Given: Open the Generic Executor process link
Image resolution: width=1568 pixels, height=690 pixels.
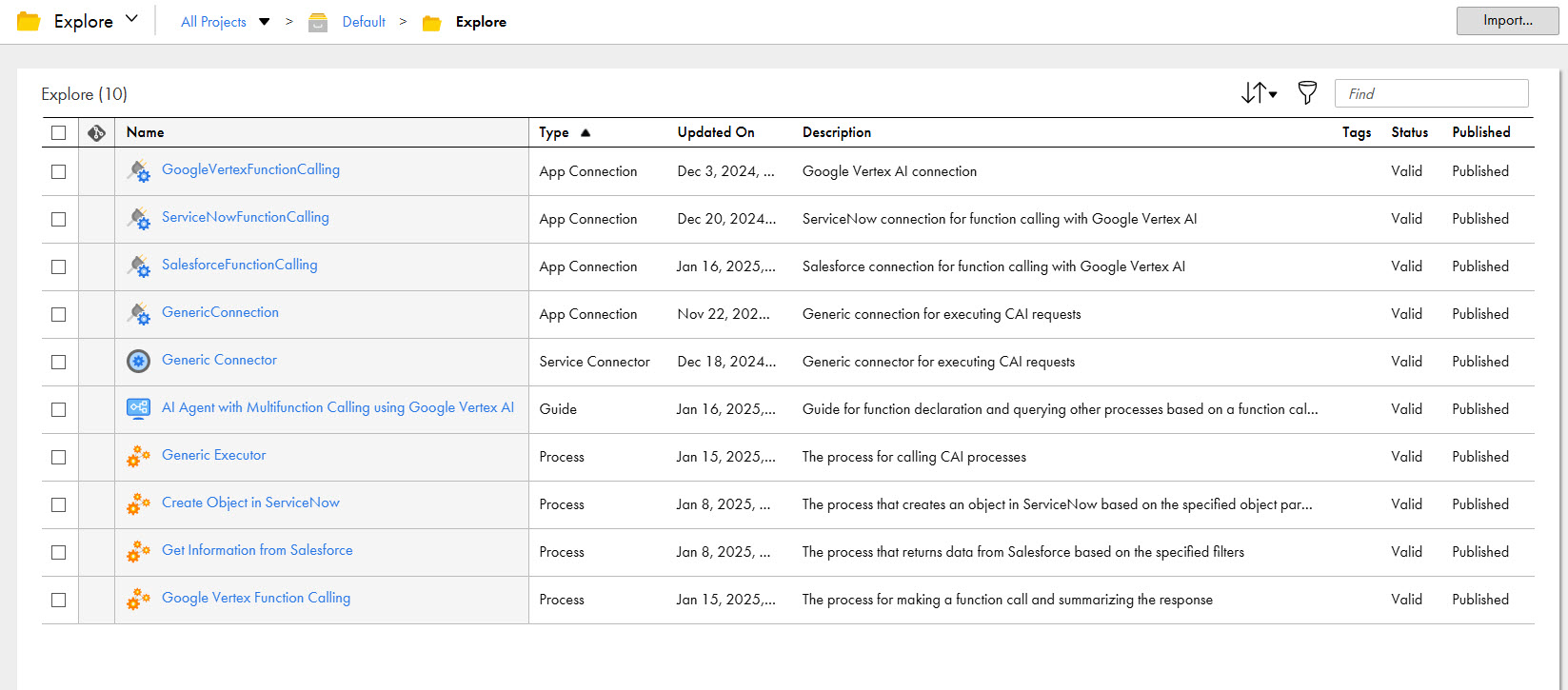Looking at the screenshot, I should click(x=213, y=455).
